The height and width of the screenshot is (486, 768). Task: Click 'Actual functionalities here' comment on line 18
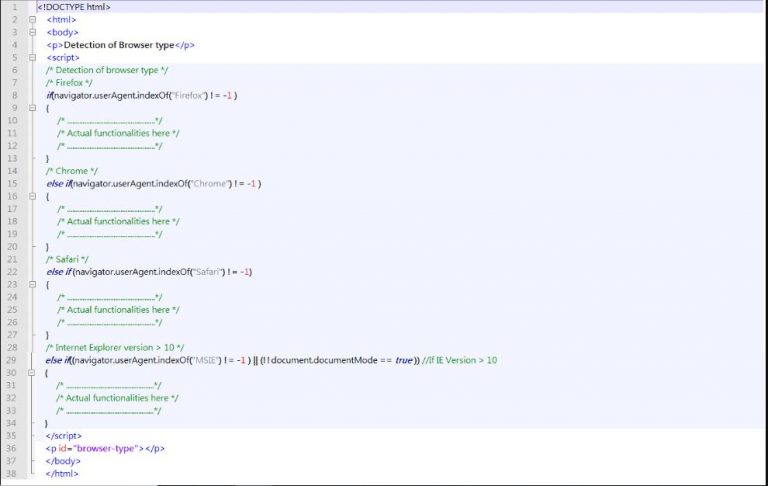[x=118, y=221]
